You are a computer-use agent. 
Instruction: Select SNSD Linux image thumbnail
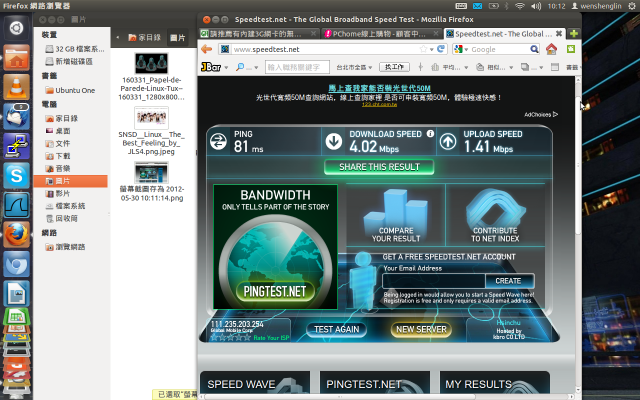coord(151,118)
